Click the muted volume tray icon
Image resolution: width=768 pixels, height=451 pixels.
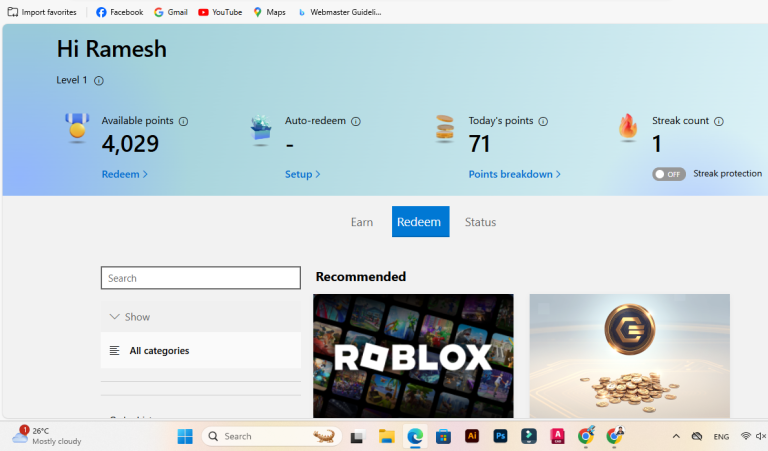(x=761, y=436)
